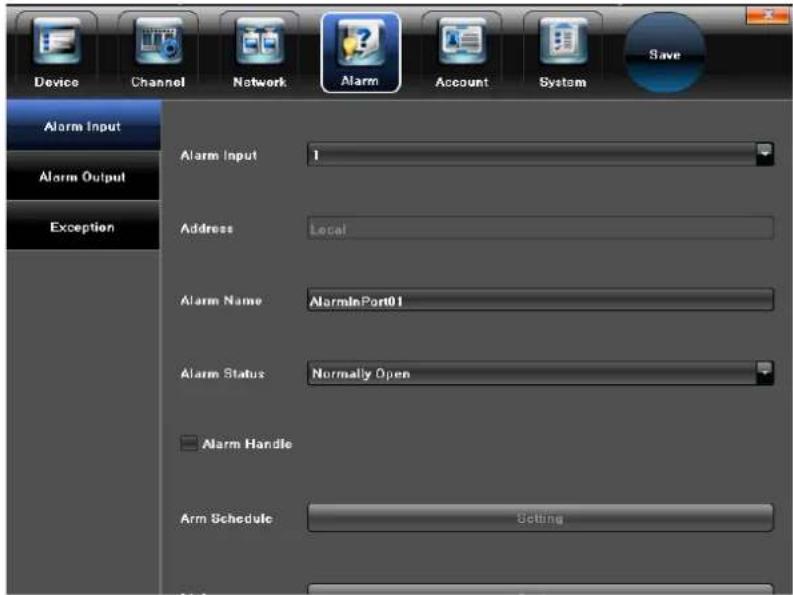Click the Alarm Status label text
Viewport: 793px width, 595px height.
(223, 374)
